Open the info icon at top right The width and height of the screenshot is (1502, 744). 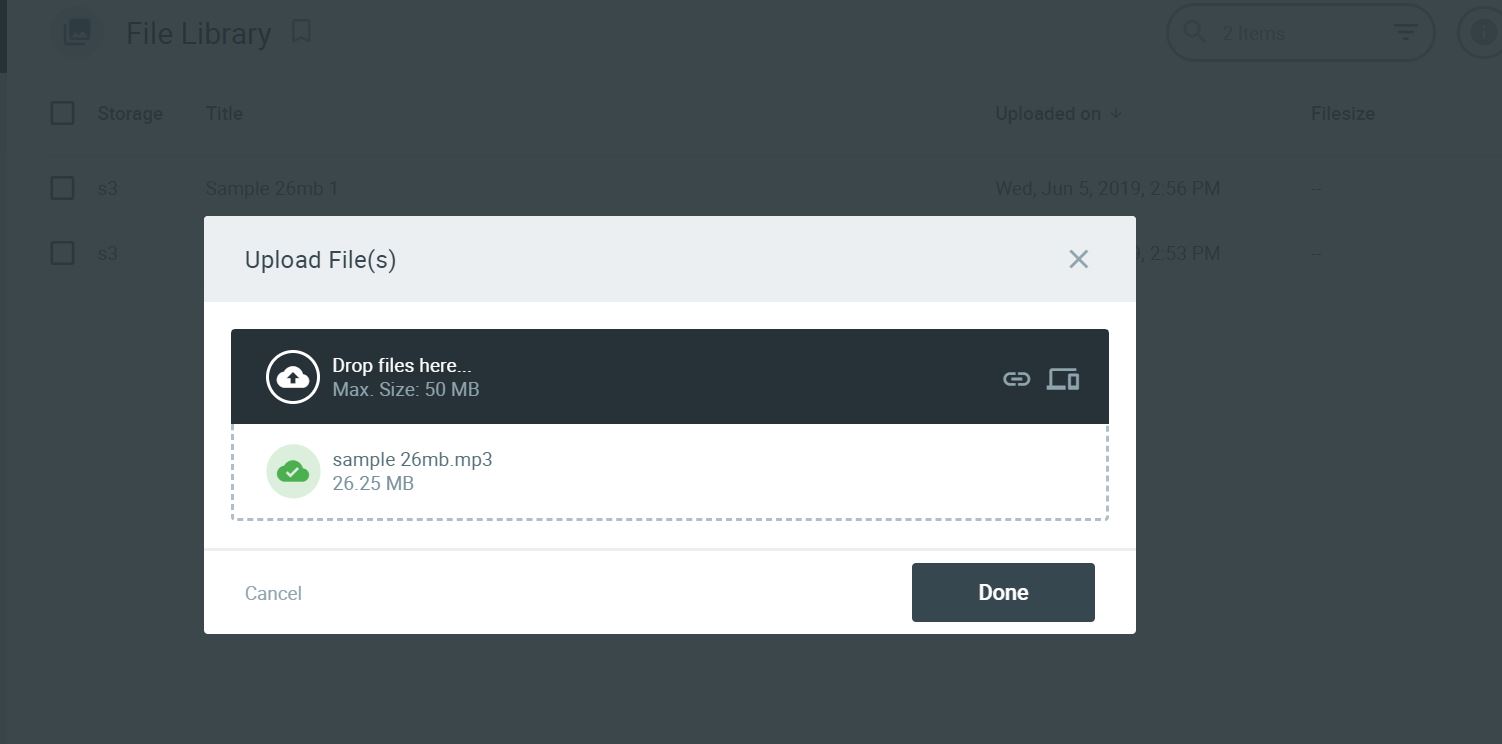(x=1482, y=31)
